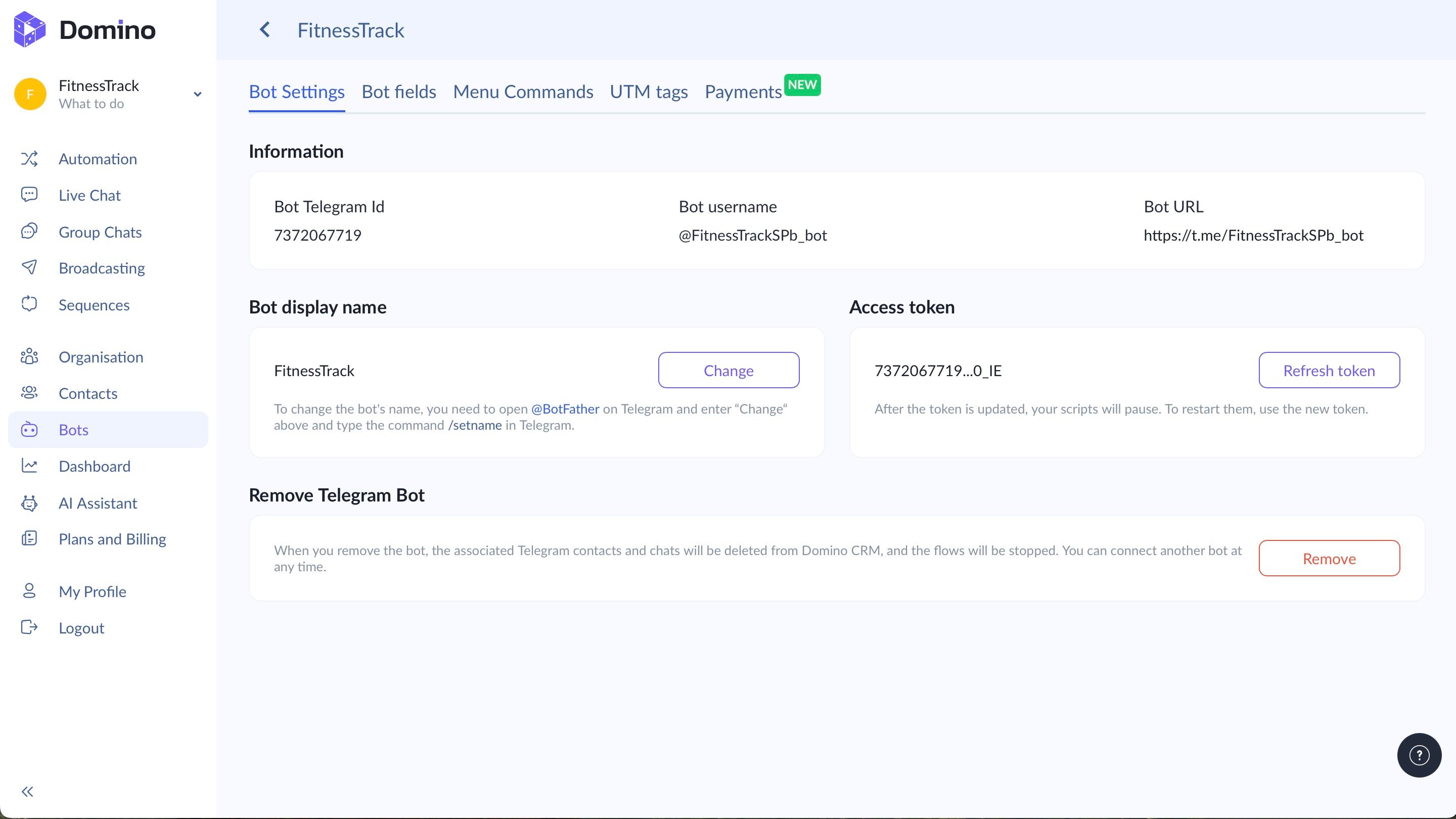The width and height of the screenshot is (1456, 819).
Task: Collapse sidebar with the double-chevron arrow
Action: 27,791
